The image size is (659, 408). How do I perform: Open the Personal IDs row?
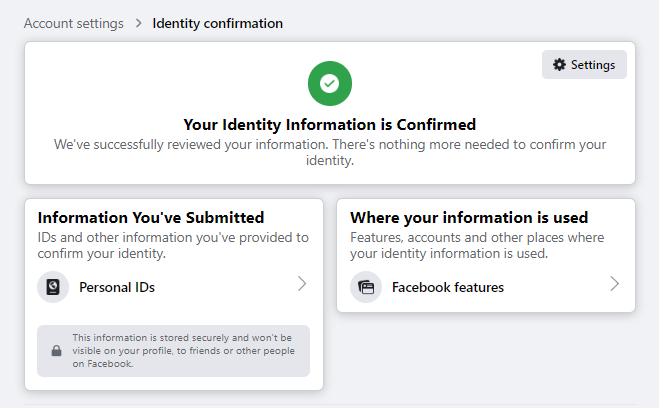point(173,287)
